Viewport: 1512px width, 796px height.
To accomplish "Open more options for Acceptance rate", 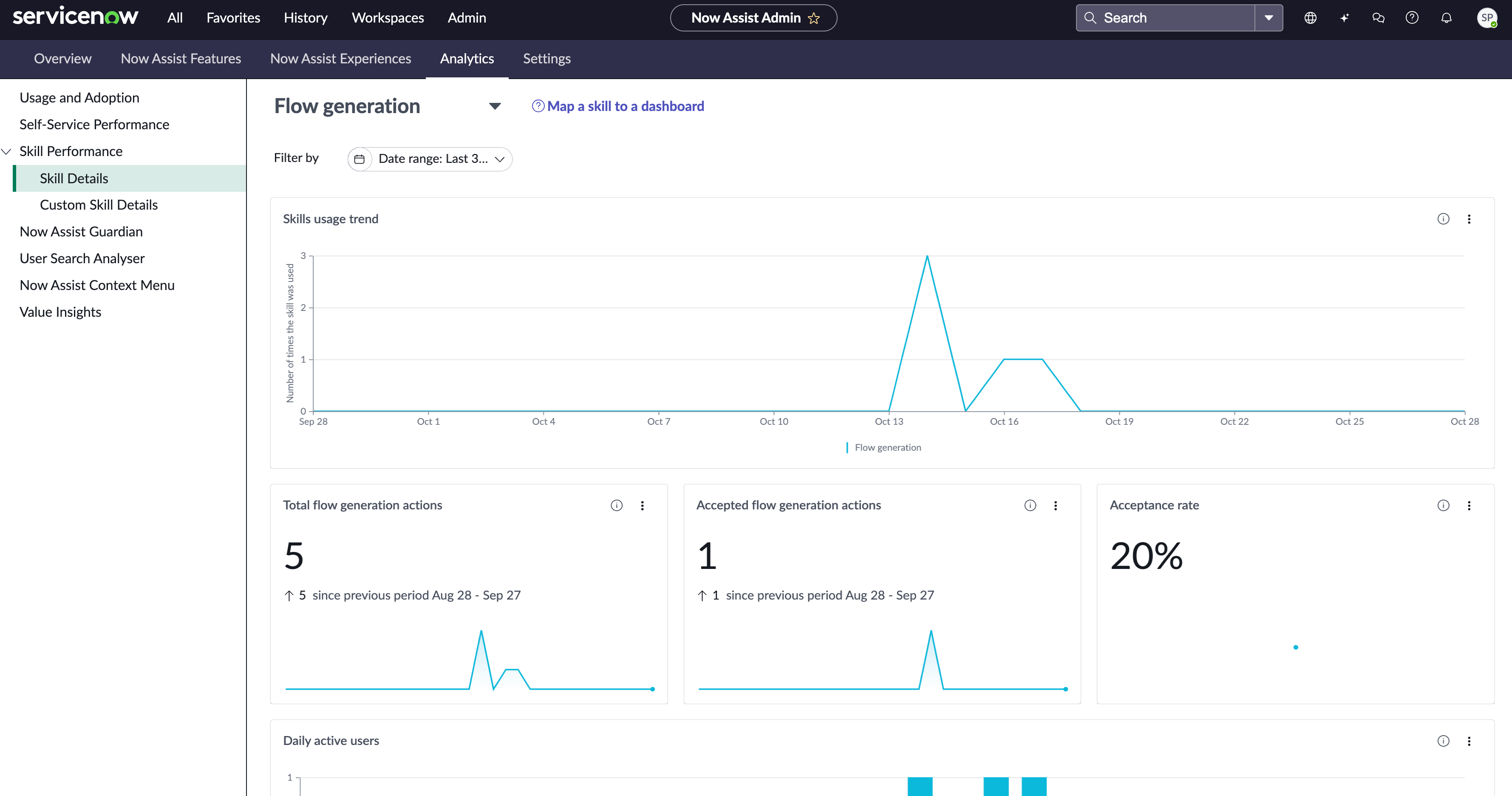I will coord(1469,505).
